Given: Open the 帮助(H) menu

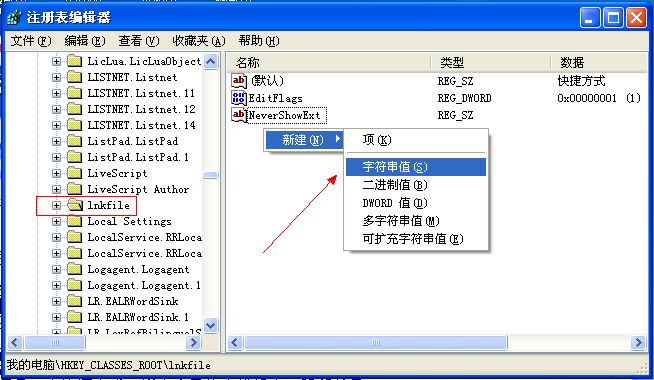Looking at the screenshot, I should tap(259, 41).
